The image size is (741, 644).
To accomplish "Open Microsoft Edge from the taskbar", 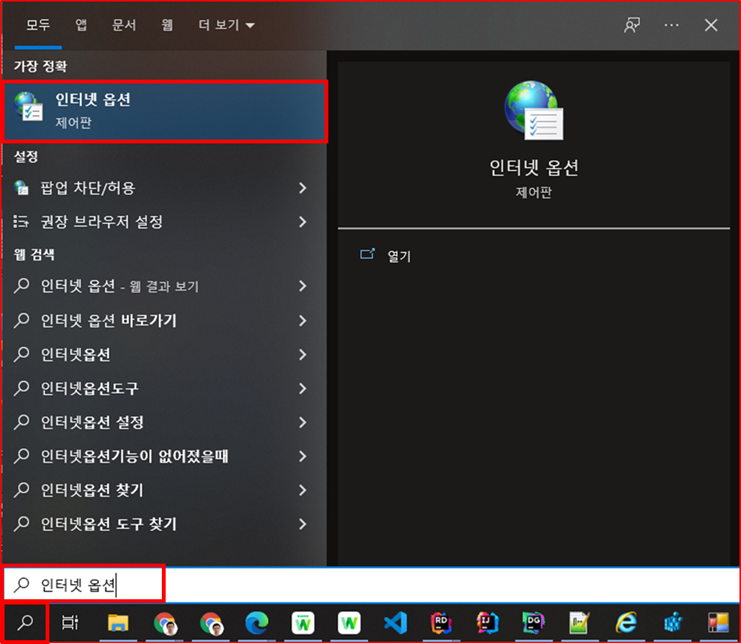I will click(x=257, y=623).
